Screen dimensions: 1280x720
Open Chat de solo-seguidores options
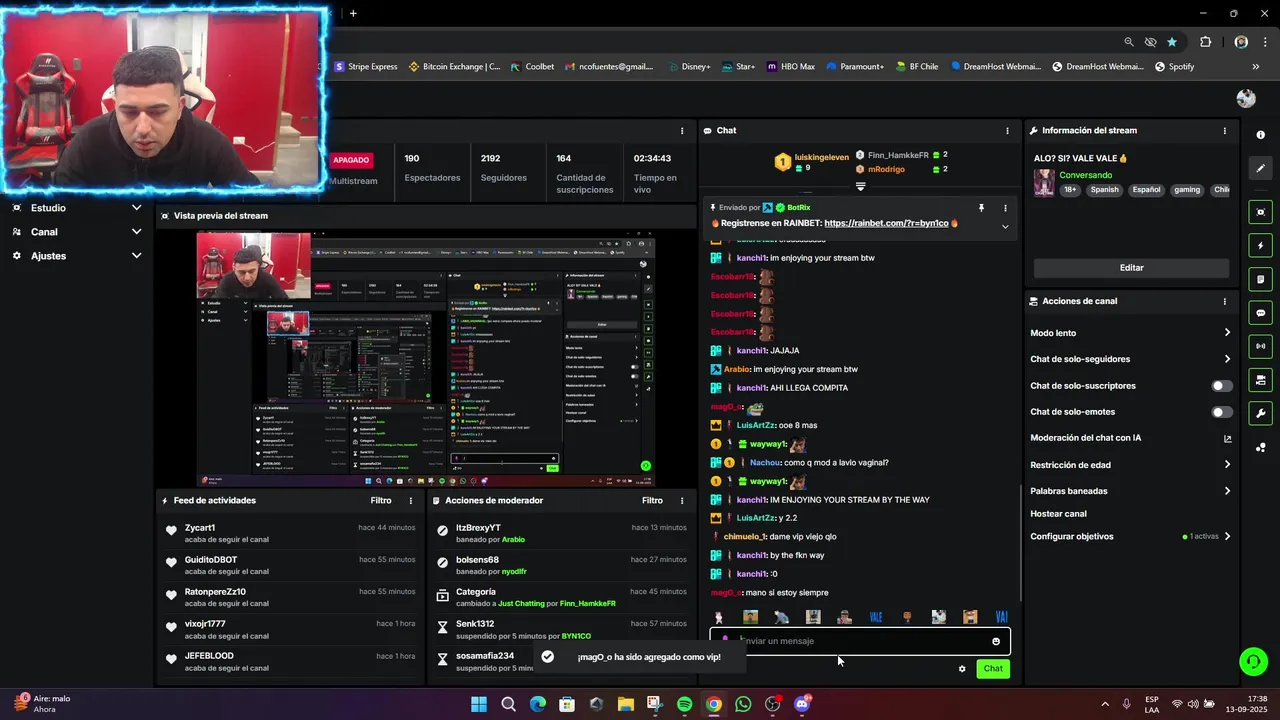click(x=1131, y=359)
